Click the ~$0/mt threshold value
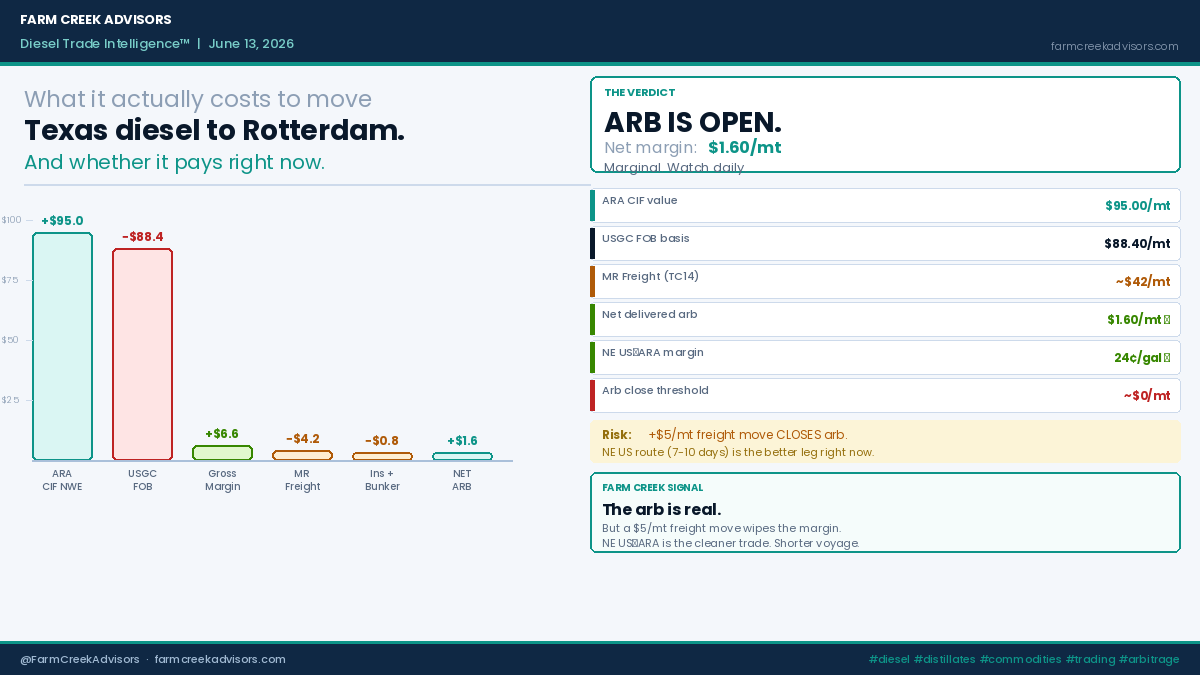 (1146, 396)
